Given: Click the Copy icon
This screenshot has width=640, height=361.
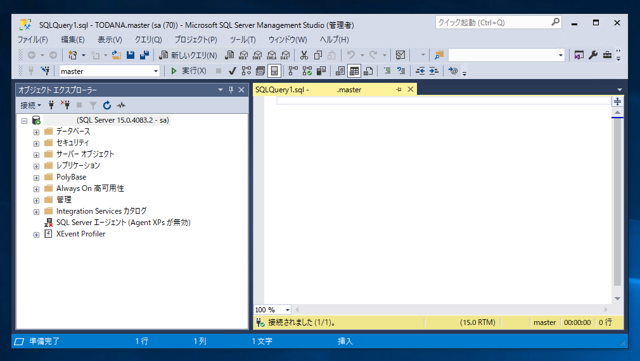Looking at the screenshot, I should pyautogui.click(x=318, y=55).
